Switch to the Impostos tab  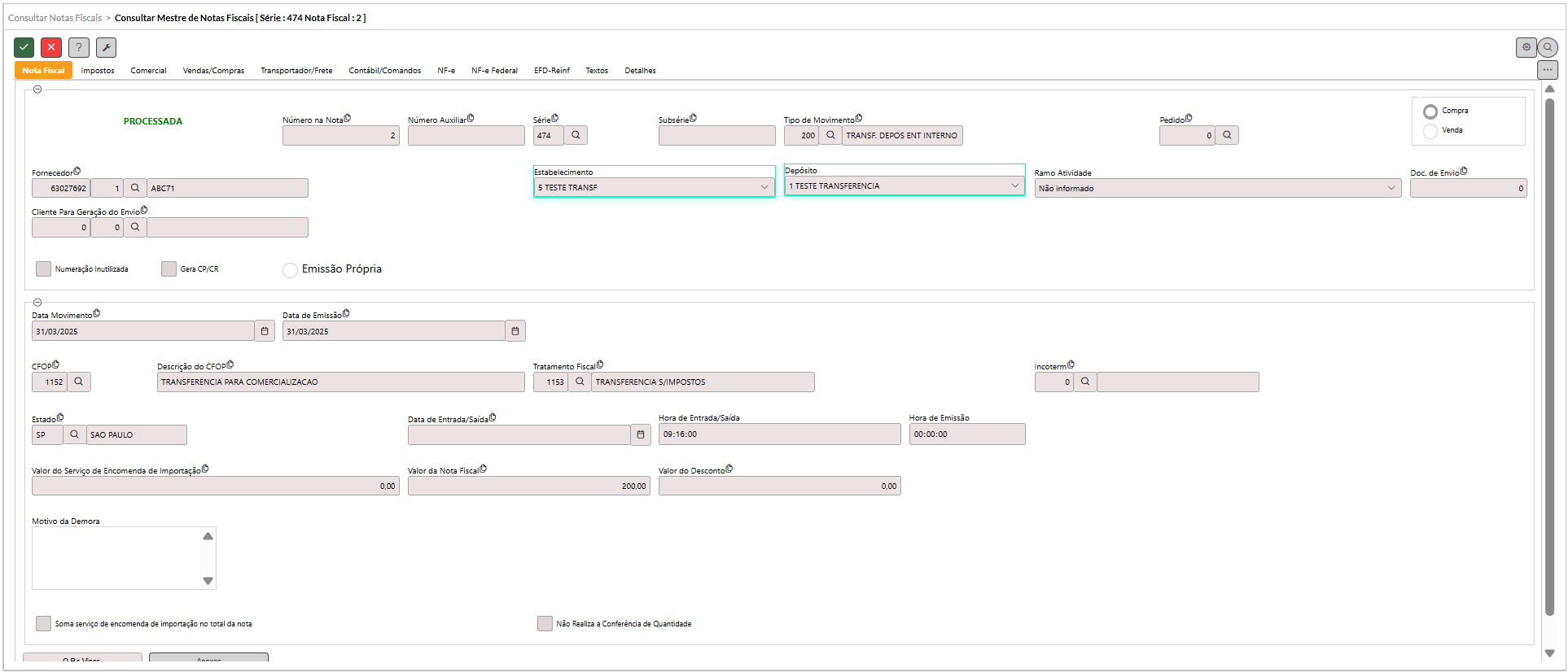tap(98, 71)
